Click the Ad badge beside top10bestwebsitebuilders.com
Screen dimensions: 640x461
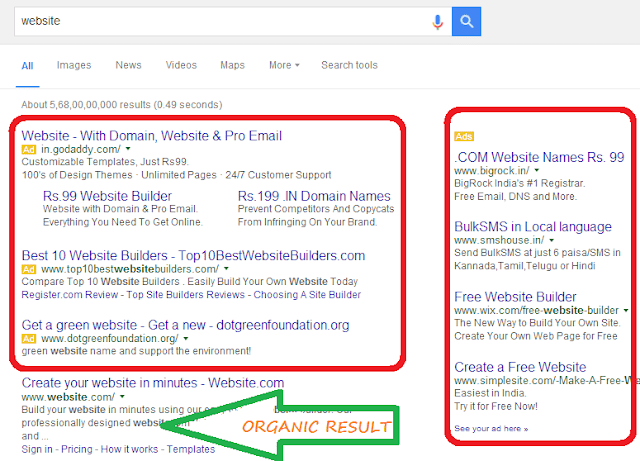coord(29,269)
